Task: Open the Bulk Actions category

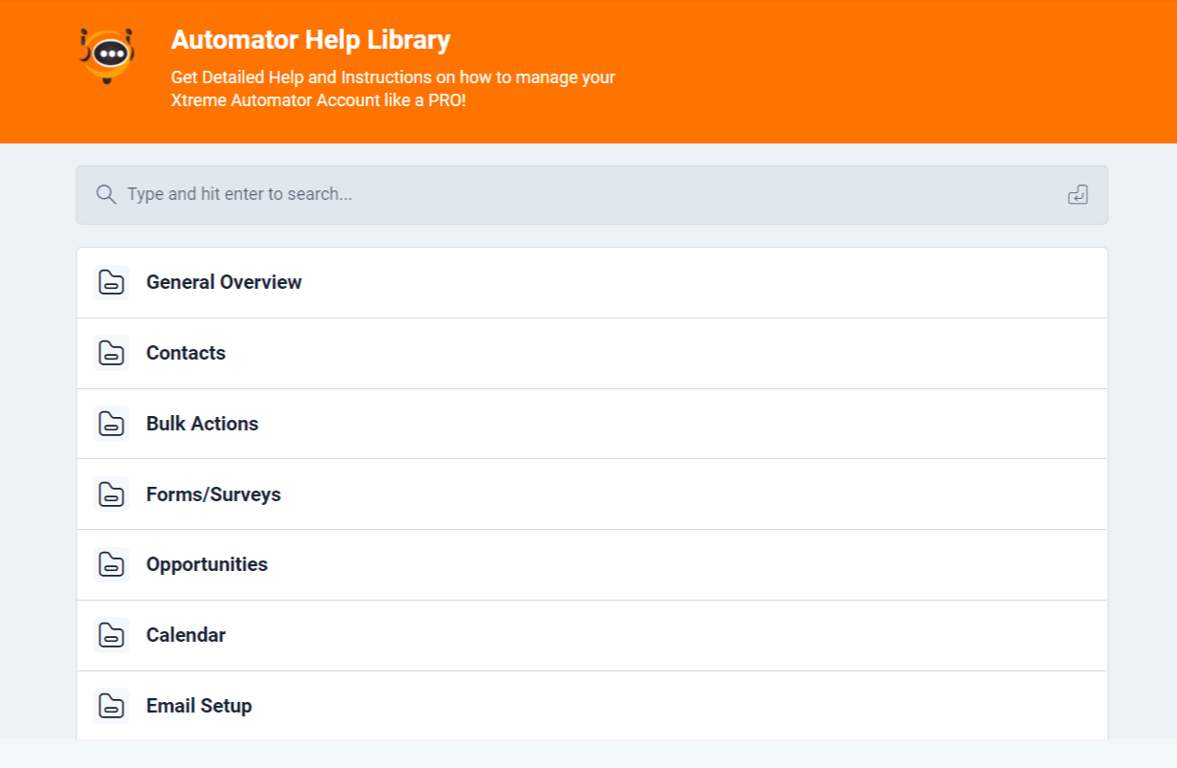Action: pos(592,423)
